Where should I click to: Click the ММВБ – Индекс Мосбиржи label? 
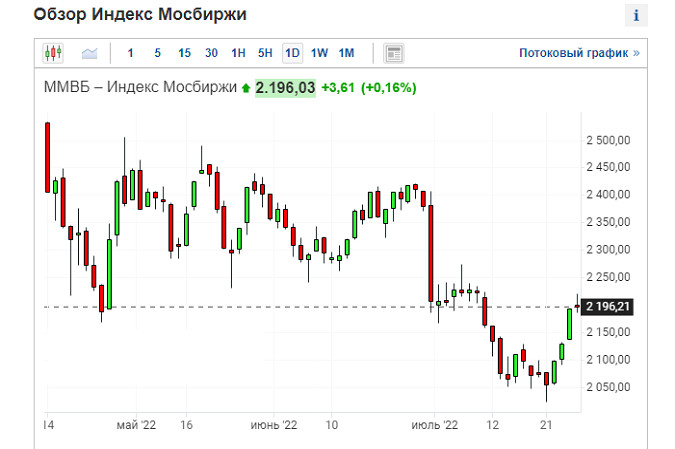coord(140,87)
